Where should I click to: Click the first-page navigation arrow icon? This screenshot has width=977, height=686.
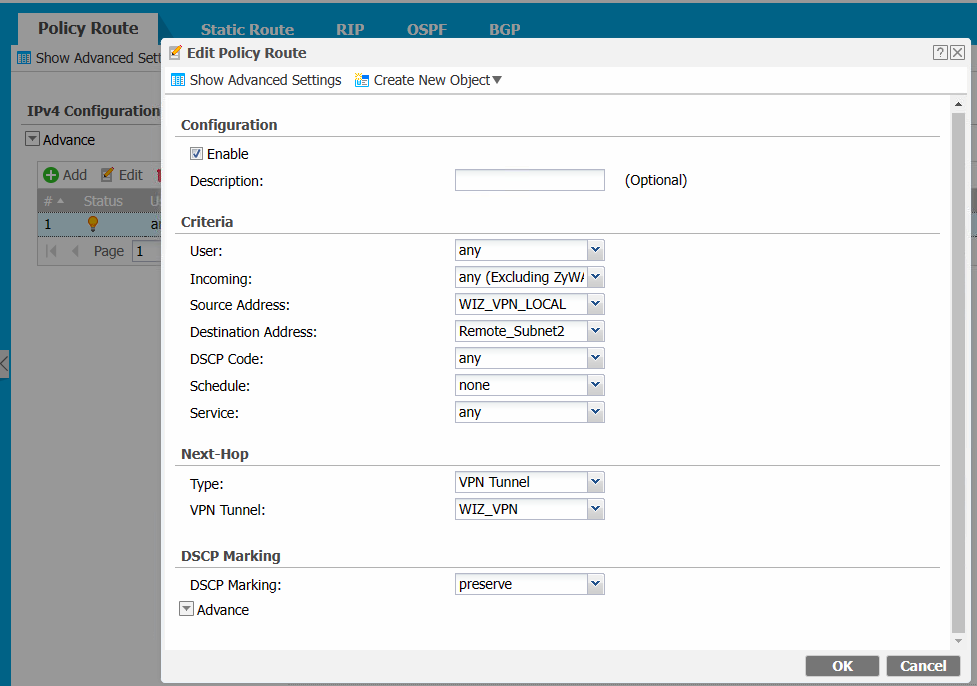pyautogui.click(x=50, y=251)
